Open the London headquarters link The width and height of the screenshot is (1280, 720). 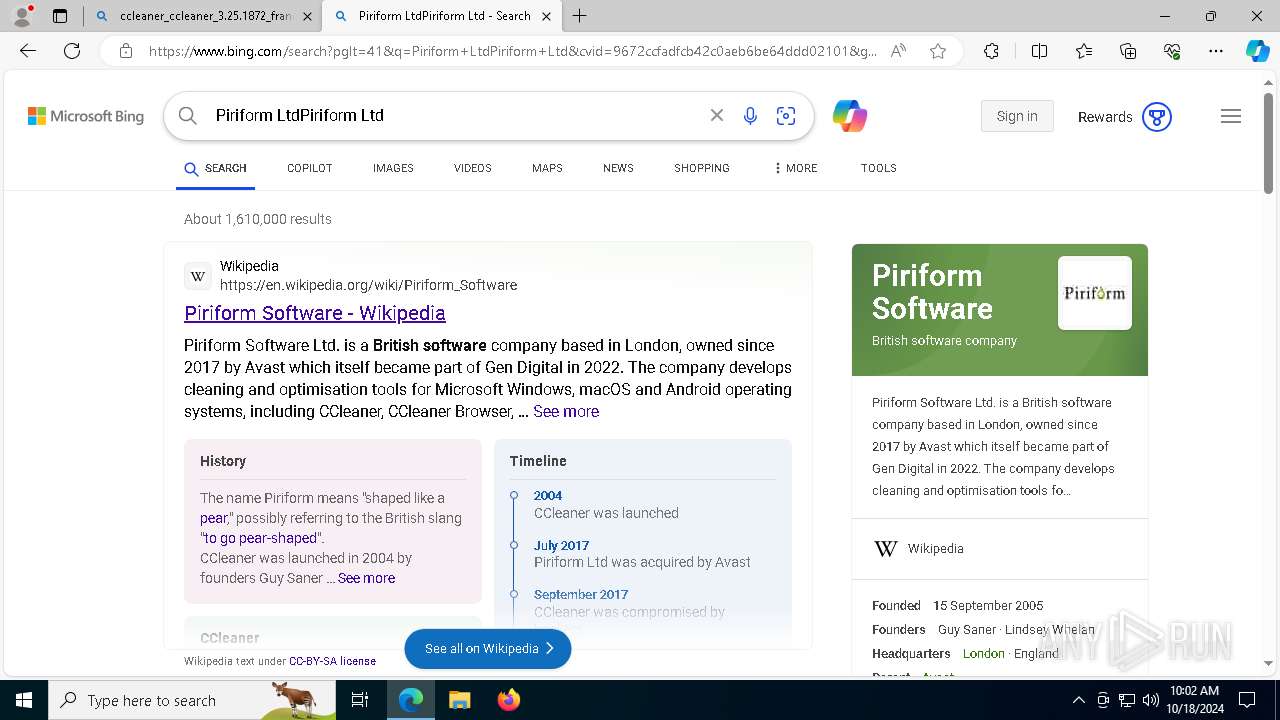click(983, 653)
